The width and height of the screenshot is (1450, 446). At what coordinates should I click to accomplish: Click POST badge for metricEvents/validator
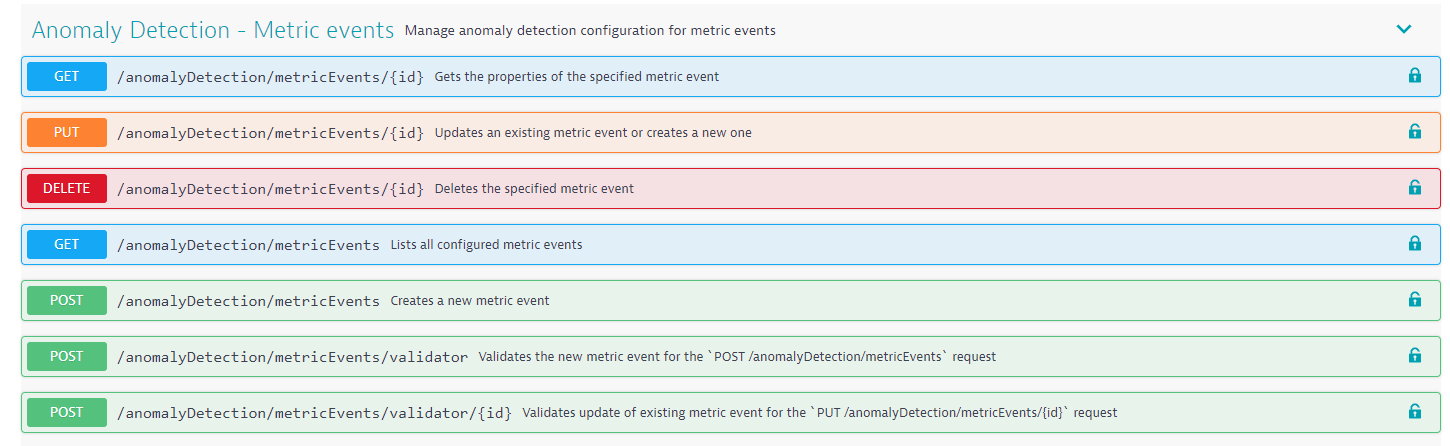click(67, 356)
